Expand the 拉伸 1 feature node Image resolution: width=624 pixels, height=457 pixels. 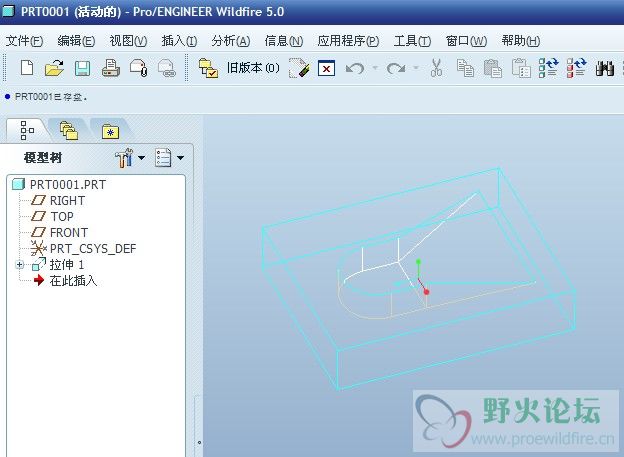click(19, 264)
